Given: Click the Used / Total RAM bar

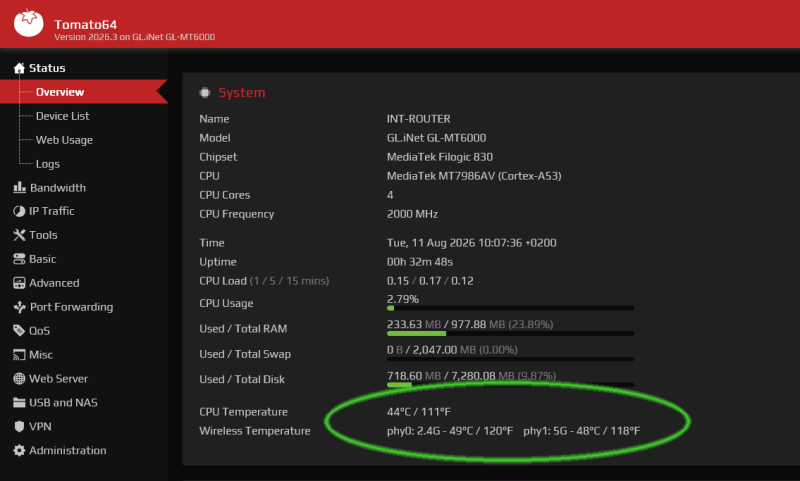Looking at the screenshot, I should [x=510, y=334].
